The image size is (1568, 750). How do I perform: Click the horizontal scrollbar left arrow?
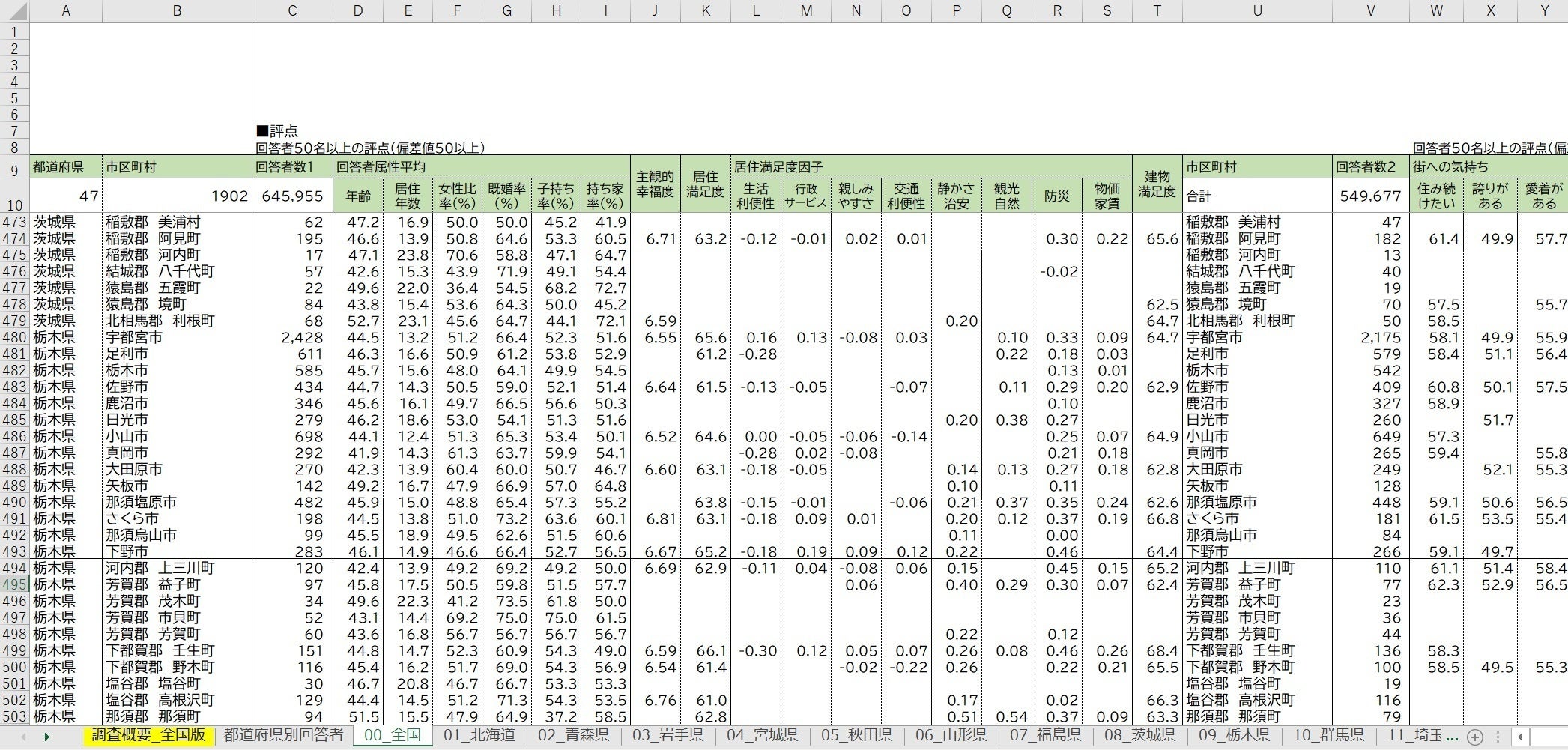click(1520, 737)
